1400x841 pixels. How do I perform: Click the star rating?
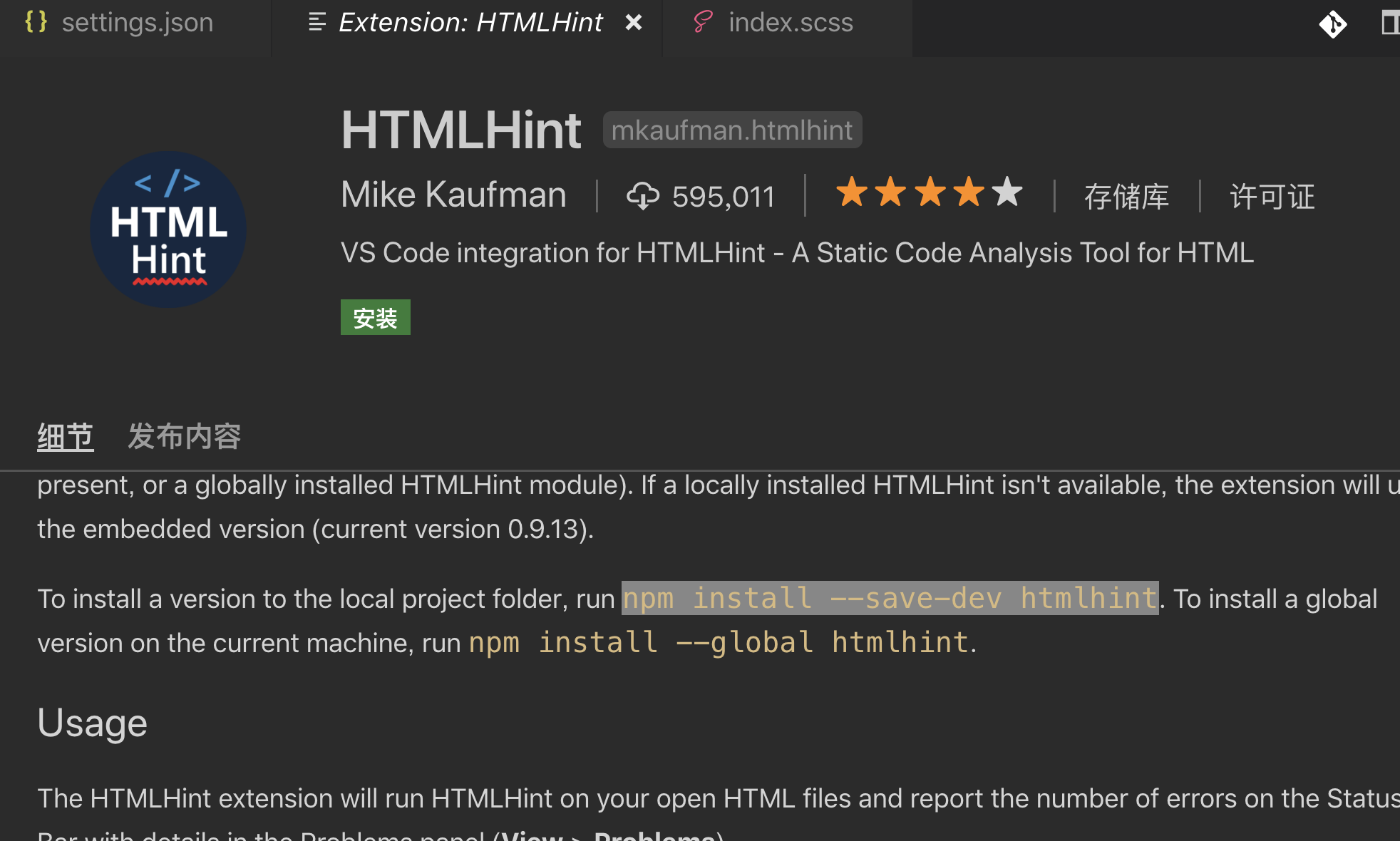pos(929,192)
